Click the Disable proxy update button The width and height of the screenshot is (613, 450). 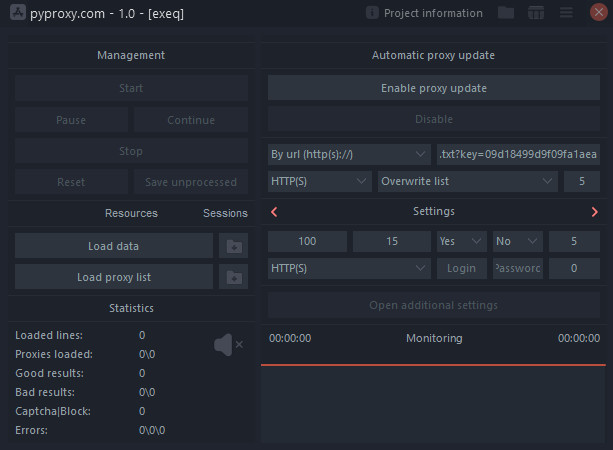(434, 119)
